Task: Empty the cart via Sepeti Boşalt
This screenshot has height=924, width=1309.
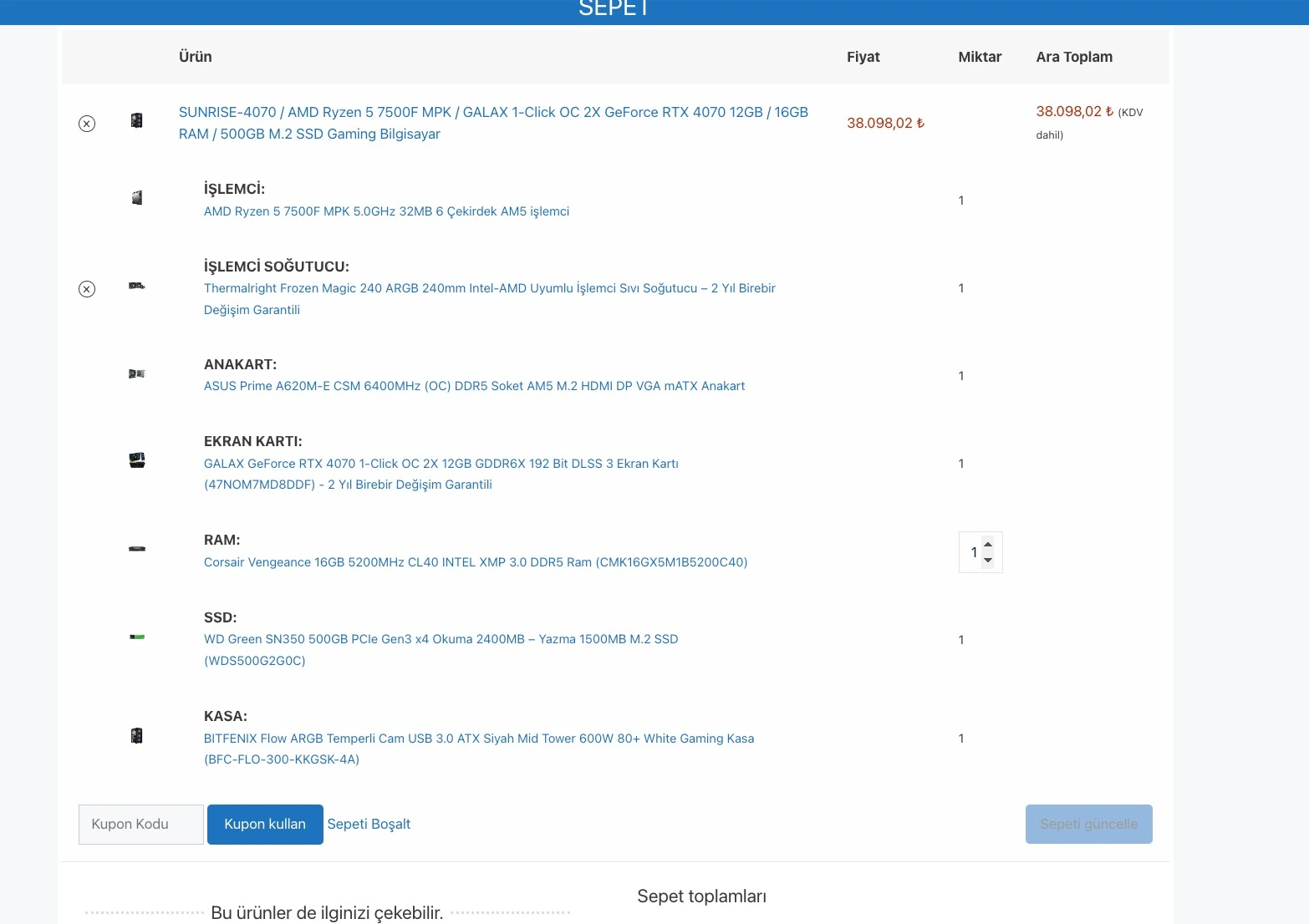Action: click(369, 825)
